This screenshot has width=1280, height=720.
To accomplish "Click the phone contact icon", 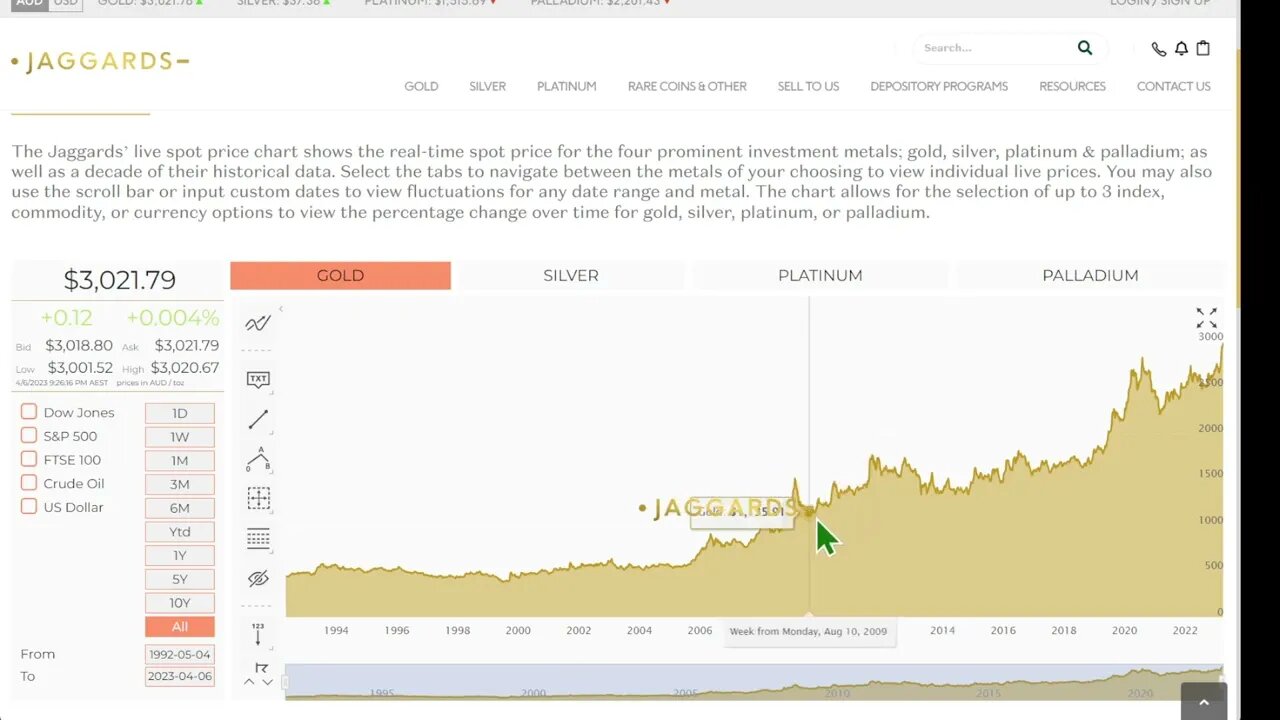I will tap(1158, 48).
